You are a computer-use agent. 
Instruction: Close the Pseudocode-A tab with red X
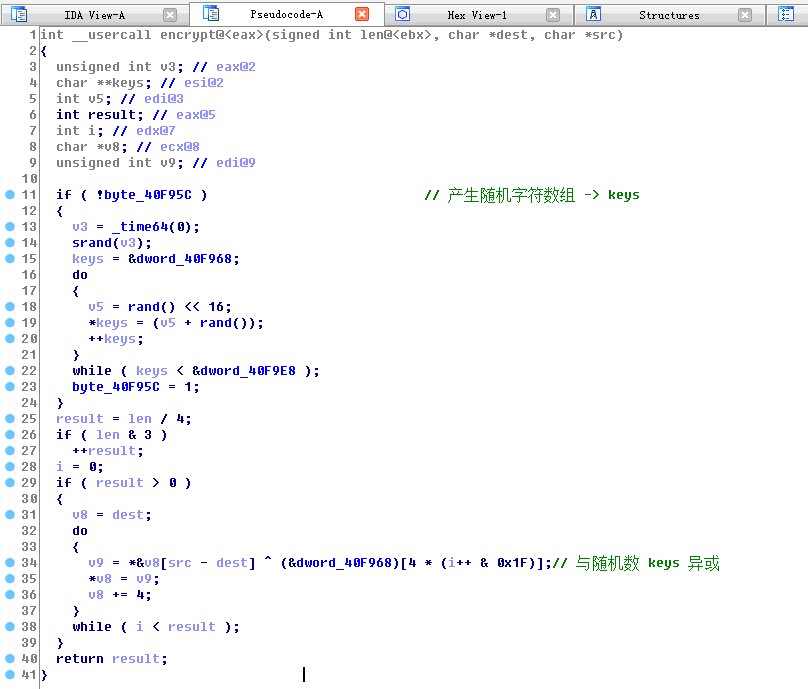pos(362,14)
